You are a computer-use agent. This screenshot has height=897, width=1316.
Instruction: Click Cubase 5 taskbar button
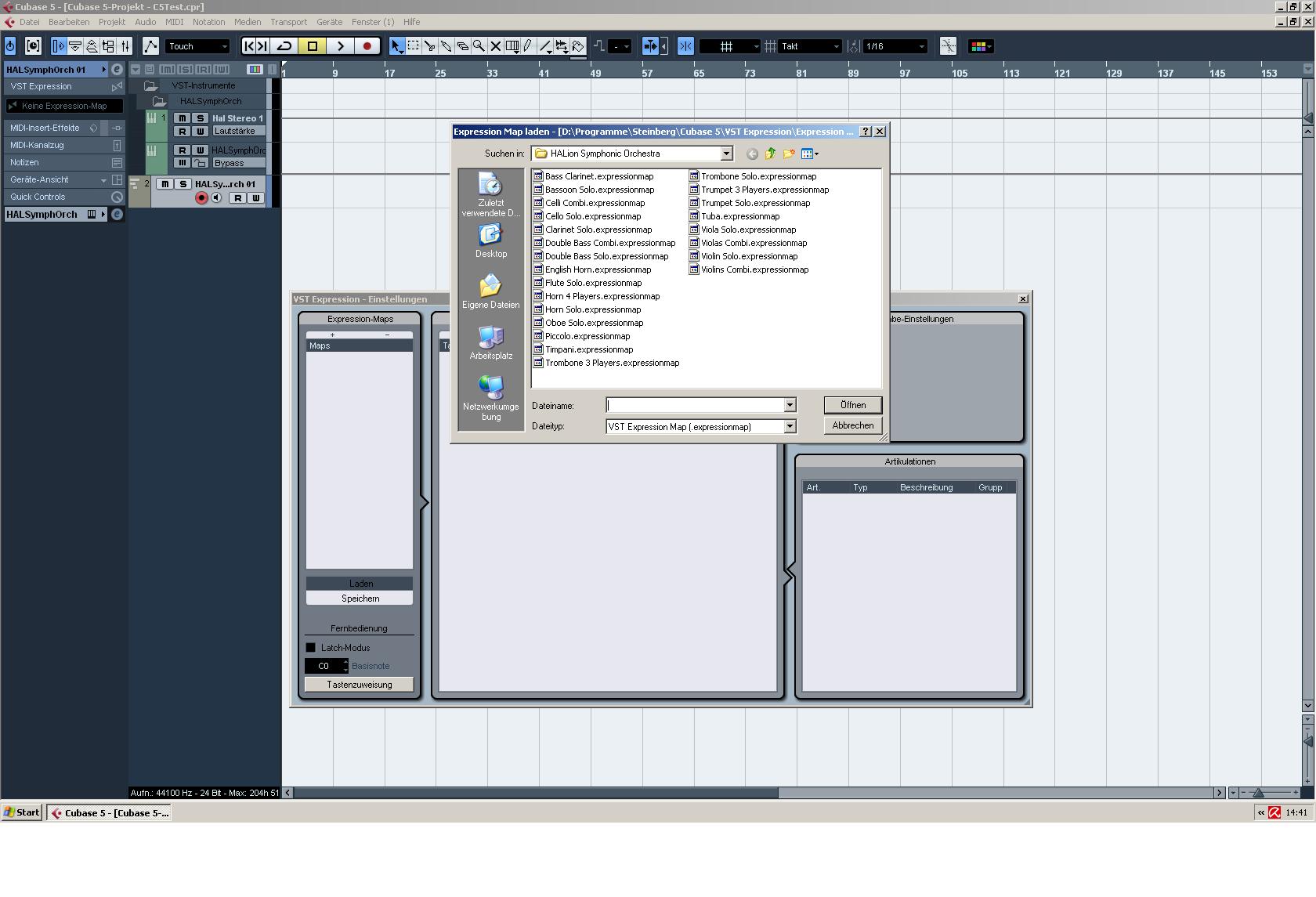tap(109, 812)
